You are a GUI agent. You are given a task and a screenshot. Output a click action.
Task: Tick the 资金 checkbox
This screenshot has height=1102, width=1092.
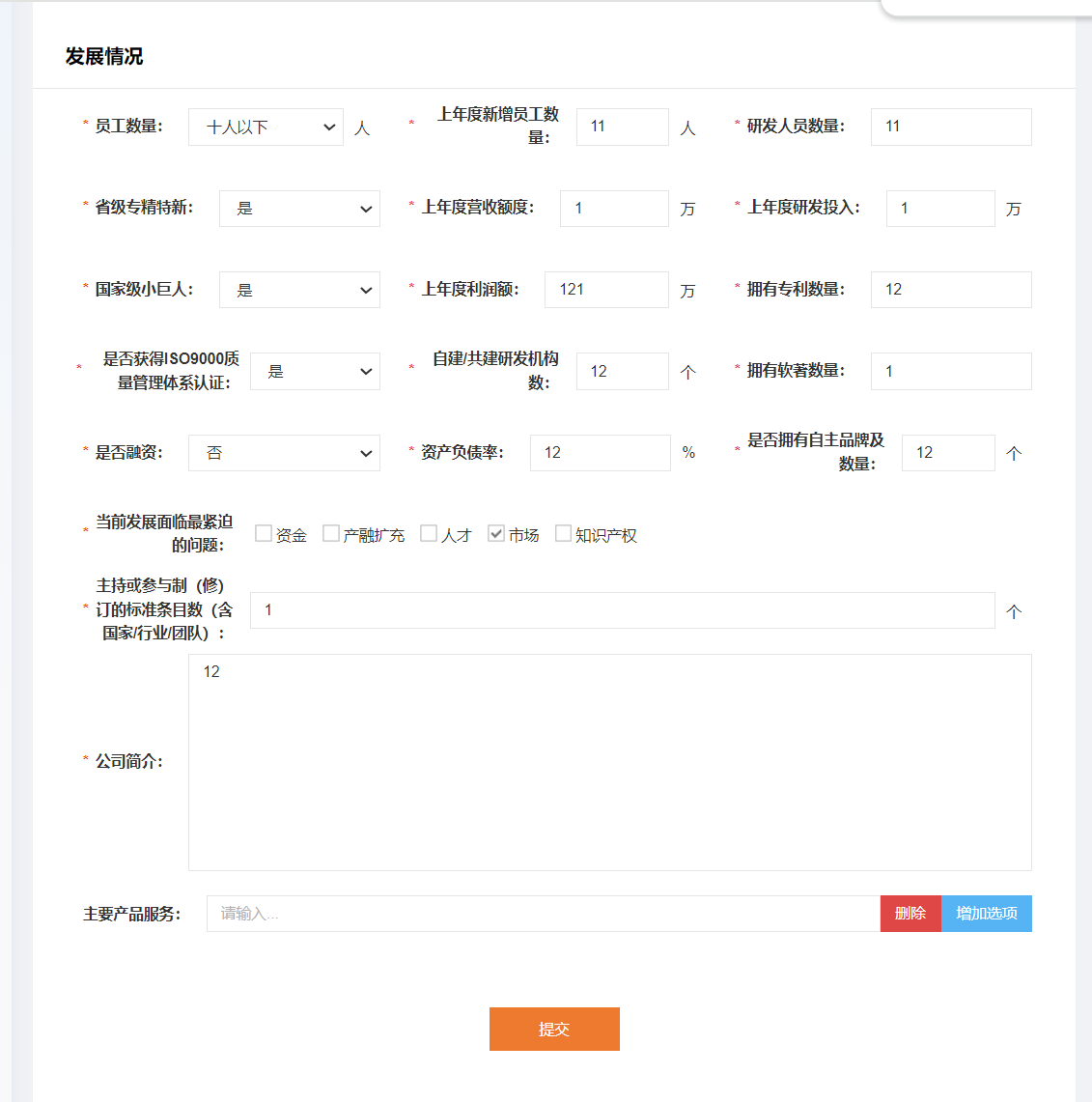coord(264,533)
